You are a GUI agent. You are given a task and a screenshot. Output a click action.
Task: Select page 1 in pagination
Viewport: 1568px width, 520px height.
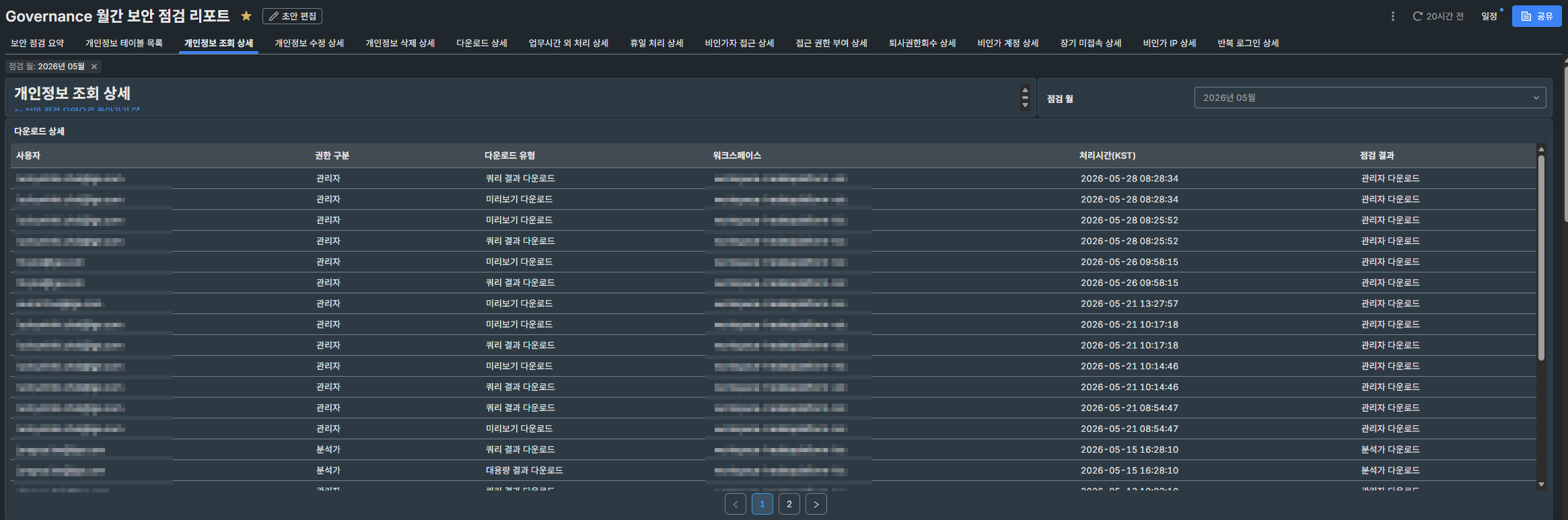pyautogui.click(x=762, y=504)
